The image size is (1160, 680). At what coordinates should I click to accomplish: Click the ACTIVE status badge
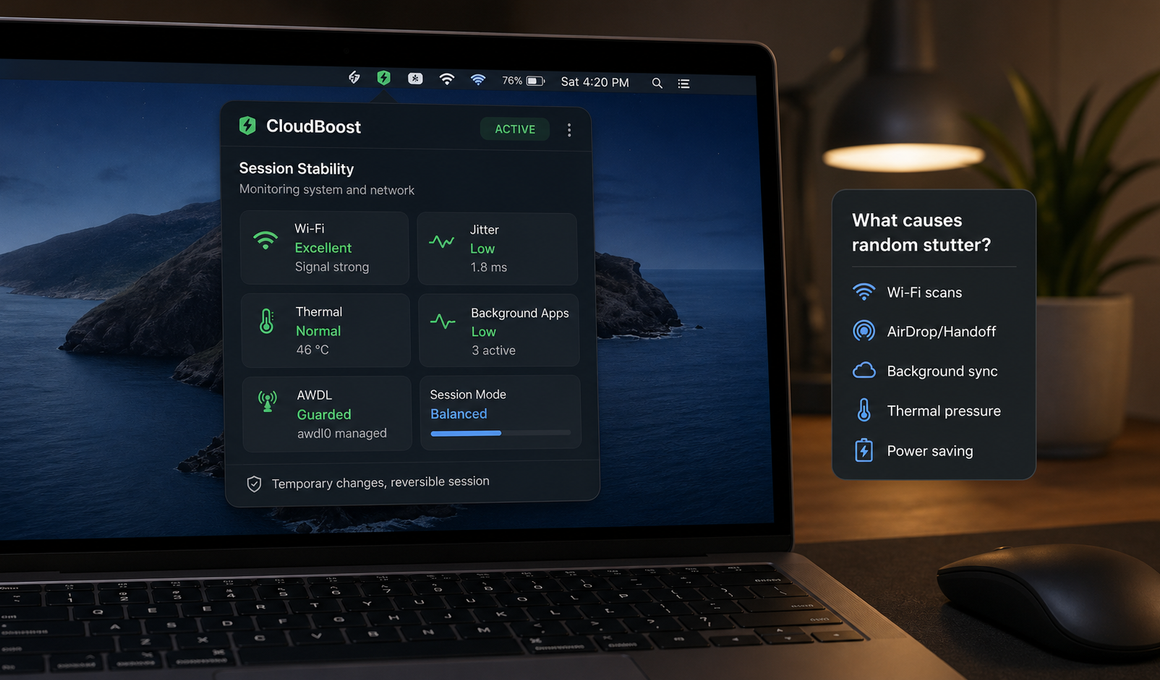[515, 129]
